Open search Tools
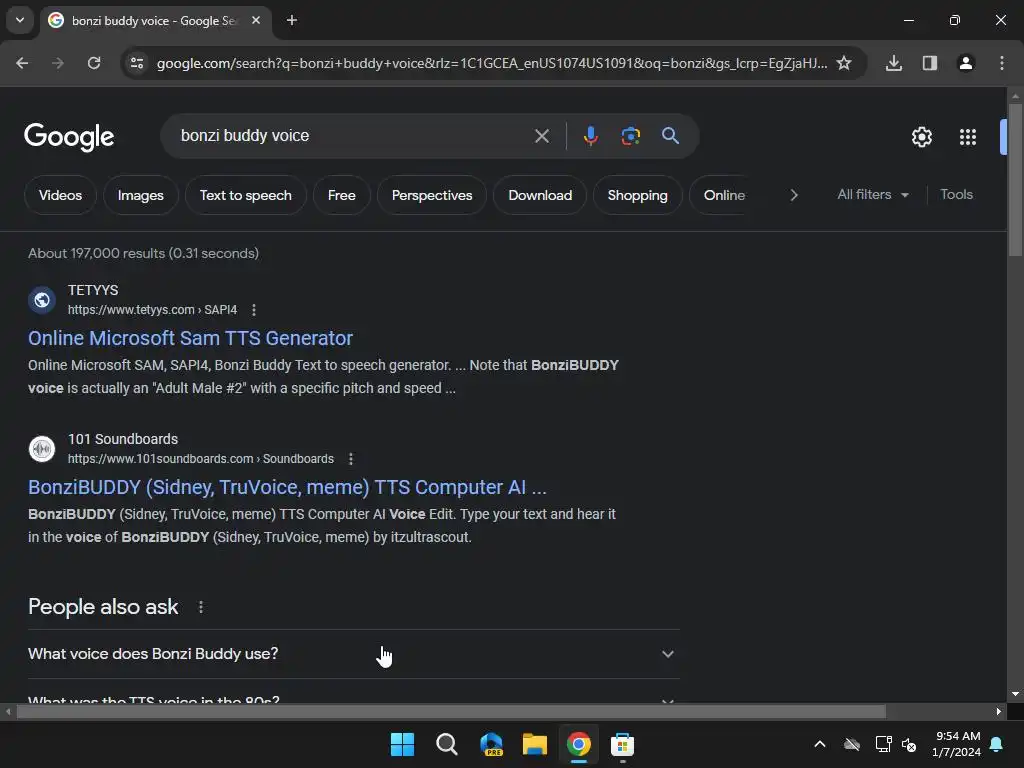Image resolution: width=1024 pixels, height=768 pixels. pos(956,195)
